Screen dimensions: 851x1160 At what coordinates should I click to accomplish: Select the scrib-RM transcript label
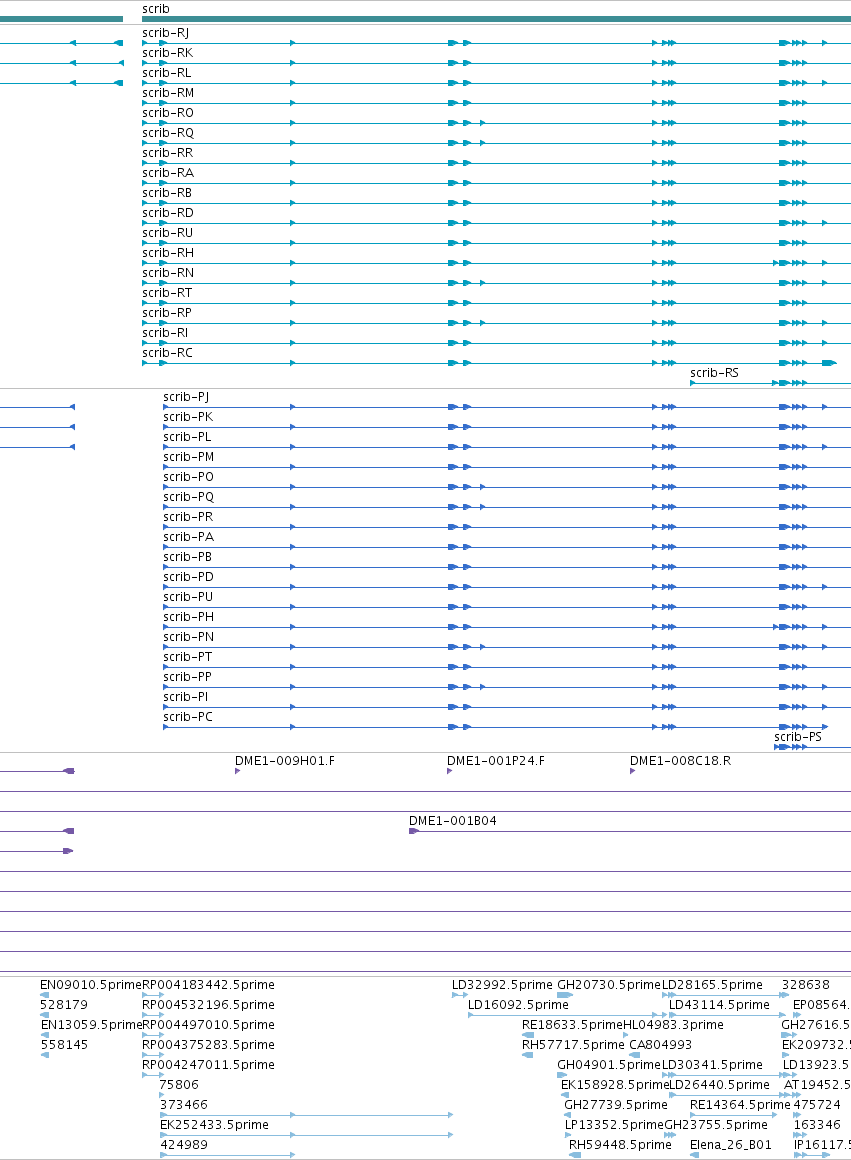click(x=168, y=92)
